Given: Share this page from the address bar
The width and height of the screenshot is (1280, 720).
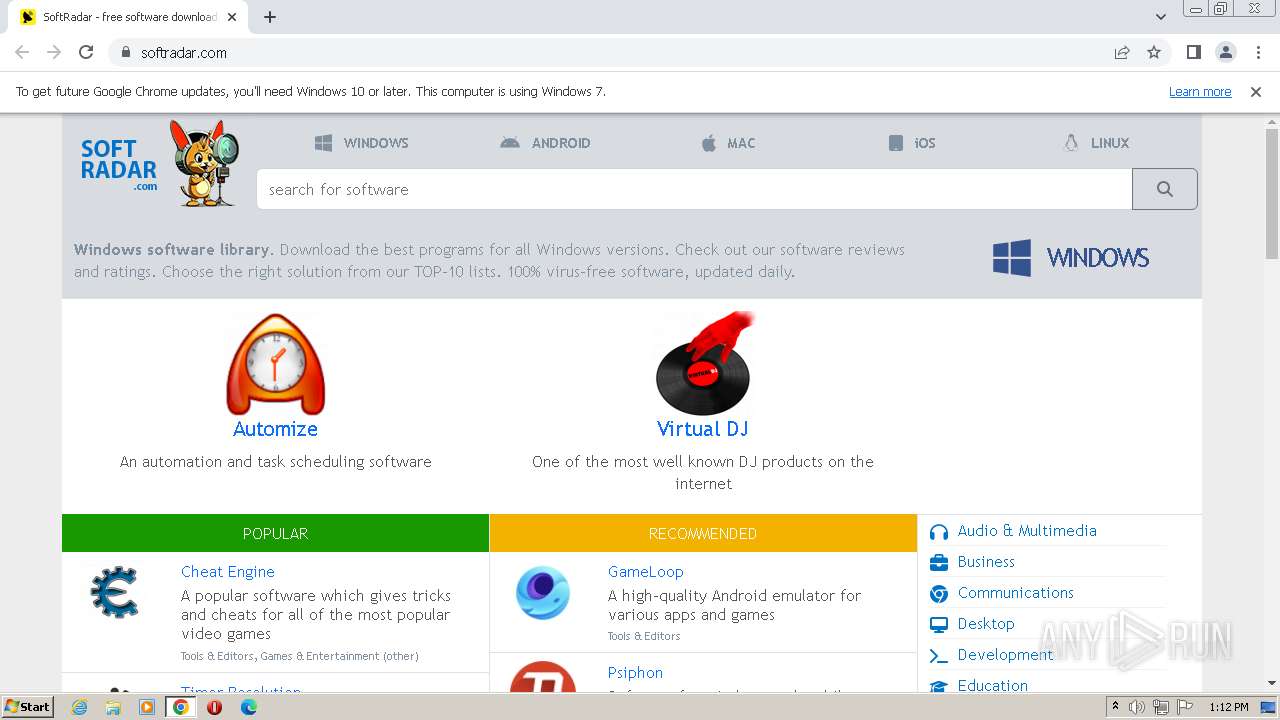Looking at the screenshot, I should pos(1122,52).
